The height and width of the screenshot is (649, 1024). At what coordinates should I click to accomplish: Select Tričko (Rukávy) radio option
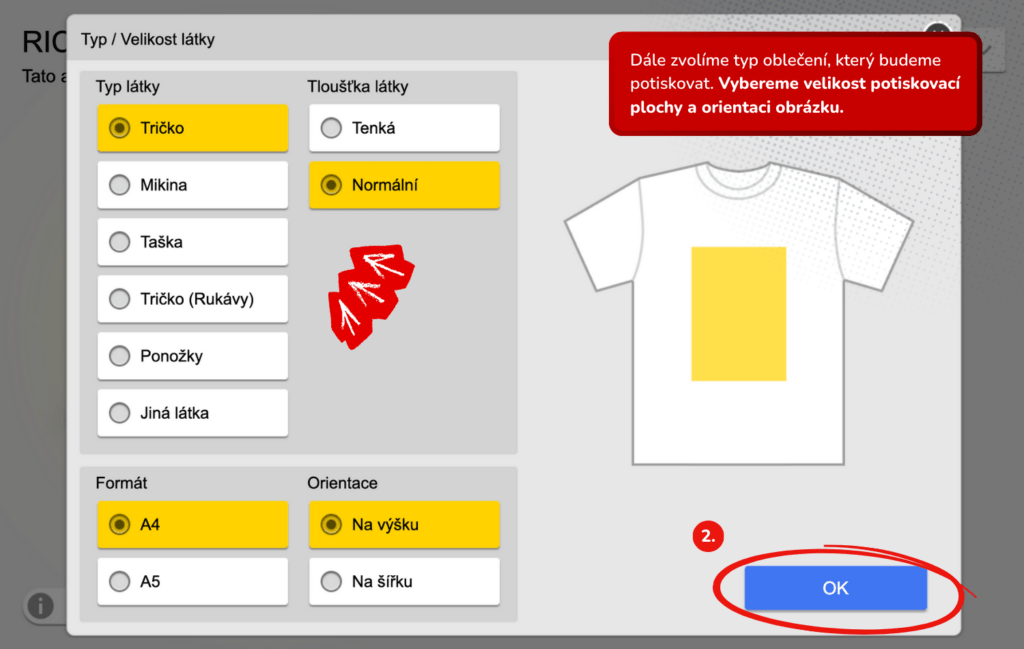click(x=192, y=299)
